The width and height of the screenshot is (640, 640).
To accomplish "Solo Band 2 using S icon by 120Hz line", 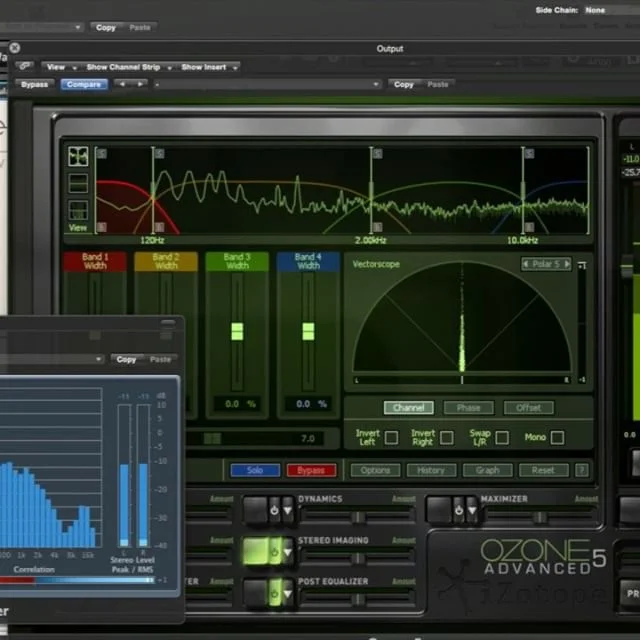I will click(160, 153).
